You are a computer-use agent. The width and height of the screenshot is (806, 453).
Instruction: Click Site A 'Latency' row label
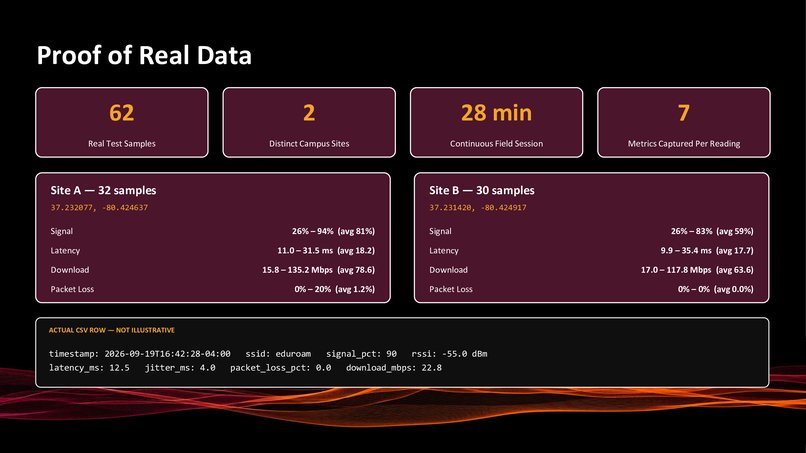coord(65,250)
